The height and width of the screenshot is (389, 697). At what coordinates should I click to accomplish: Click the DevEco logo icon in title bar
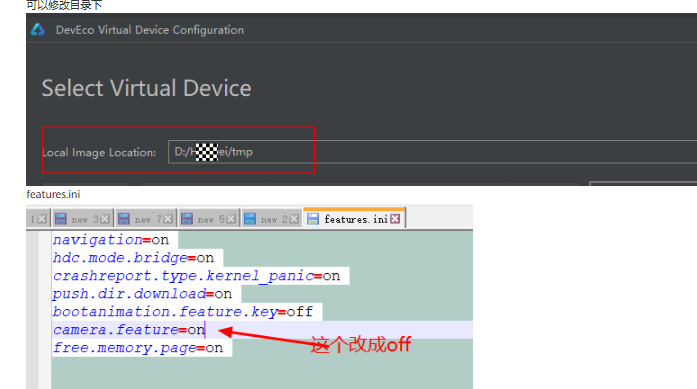(x=38, y=29)
